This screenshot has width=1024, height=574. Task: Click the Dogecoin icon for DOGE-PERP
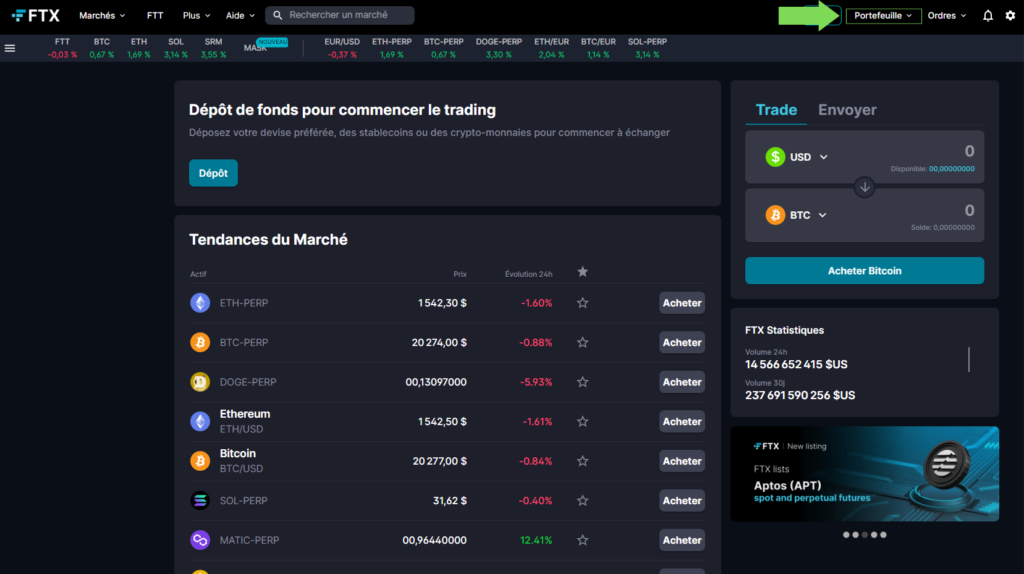(x=200, y=382)
